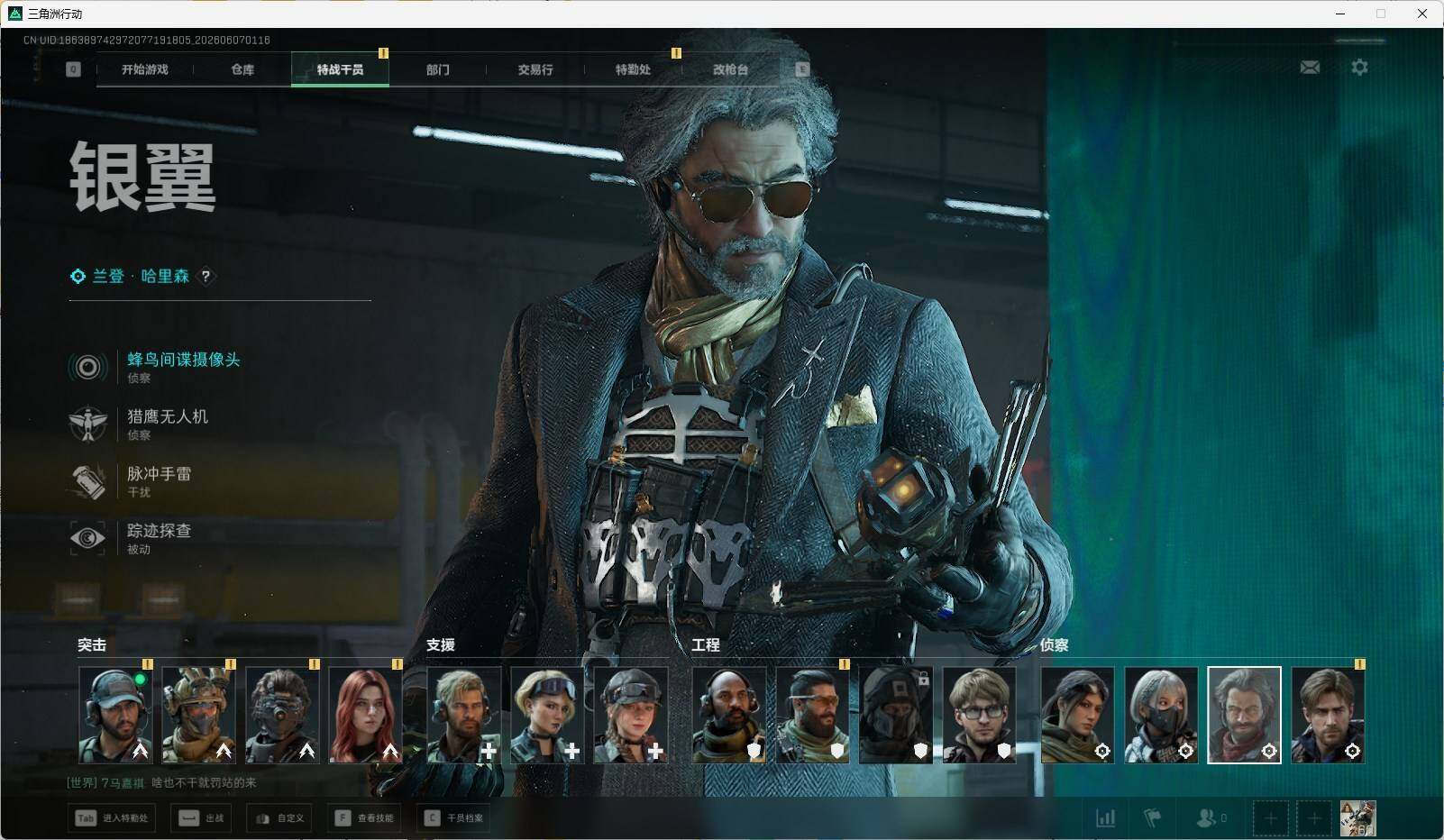Click the 工程 class header label
The image size is (1444, 840).
pyautogui.click(x=706, y=645)
